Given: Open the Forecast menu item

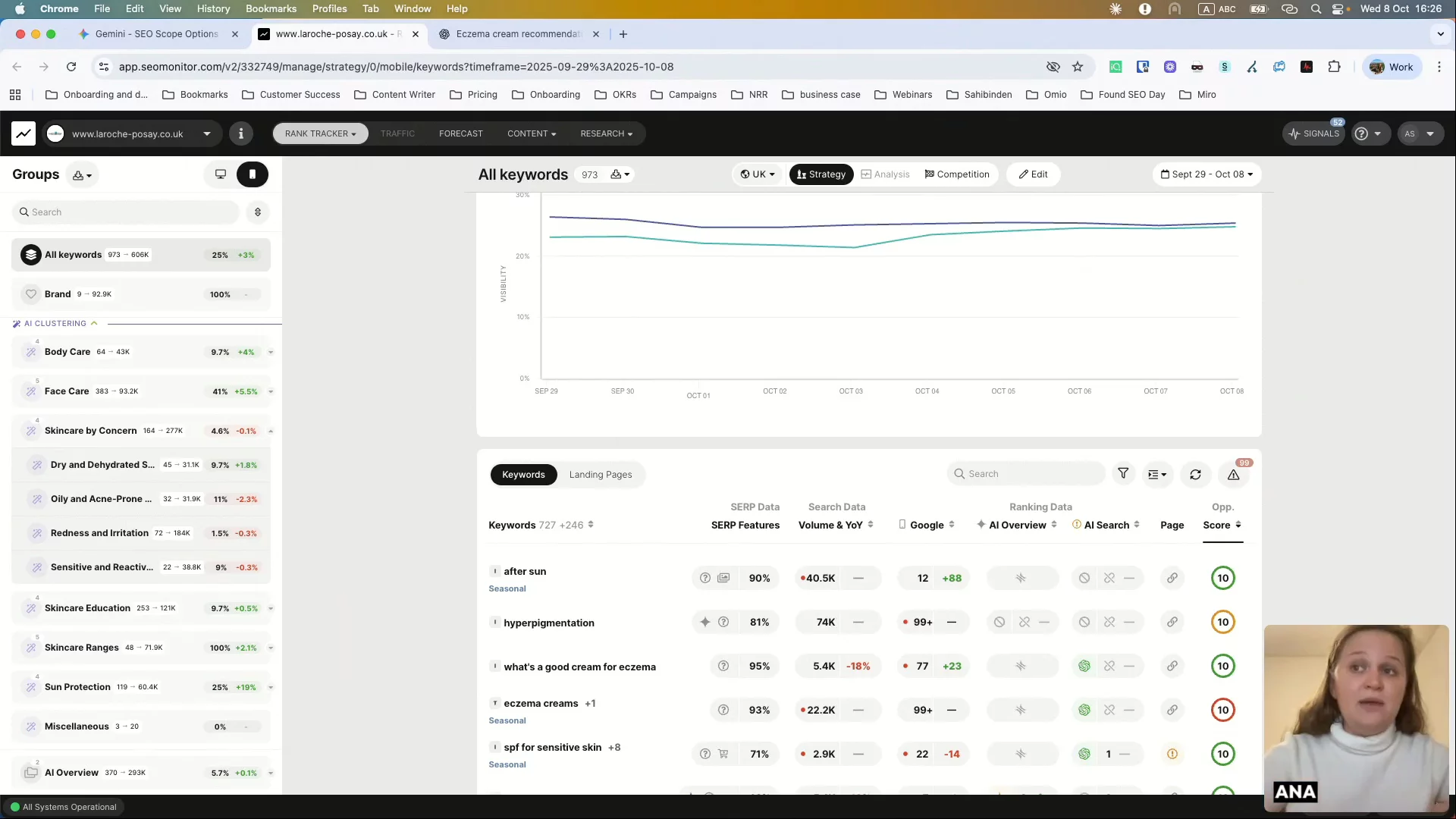Looking at the screenshot, I should [460, 133].
